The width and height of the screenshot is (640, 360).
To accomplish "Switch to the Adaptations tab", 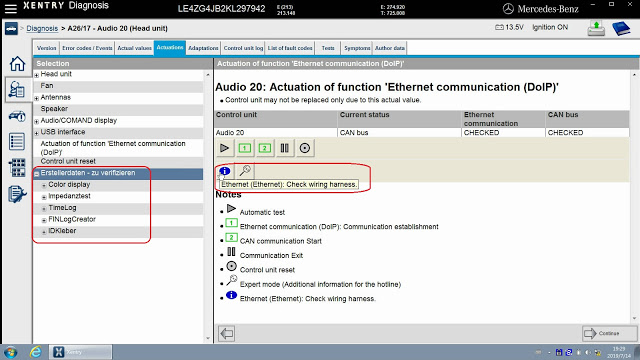I will click(203, 48).
